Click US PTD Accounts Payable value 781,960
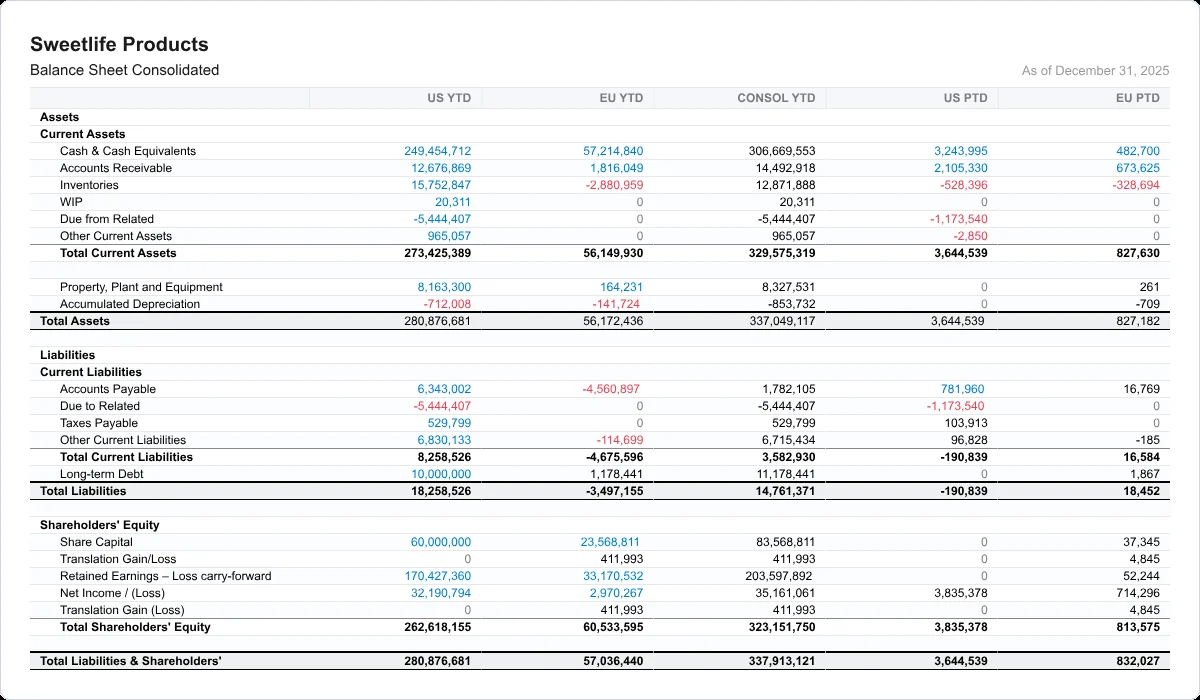 (x=963, y=389)
